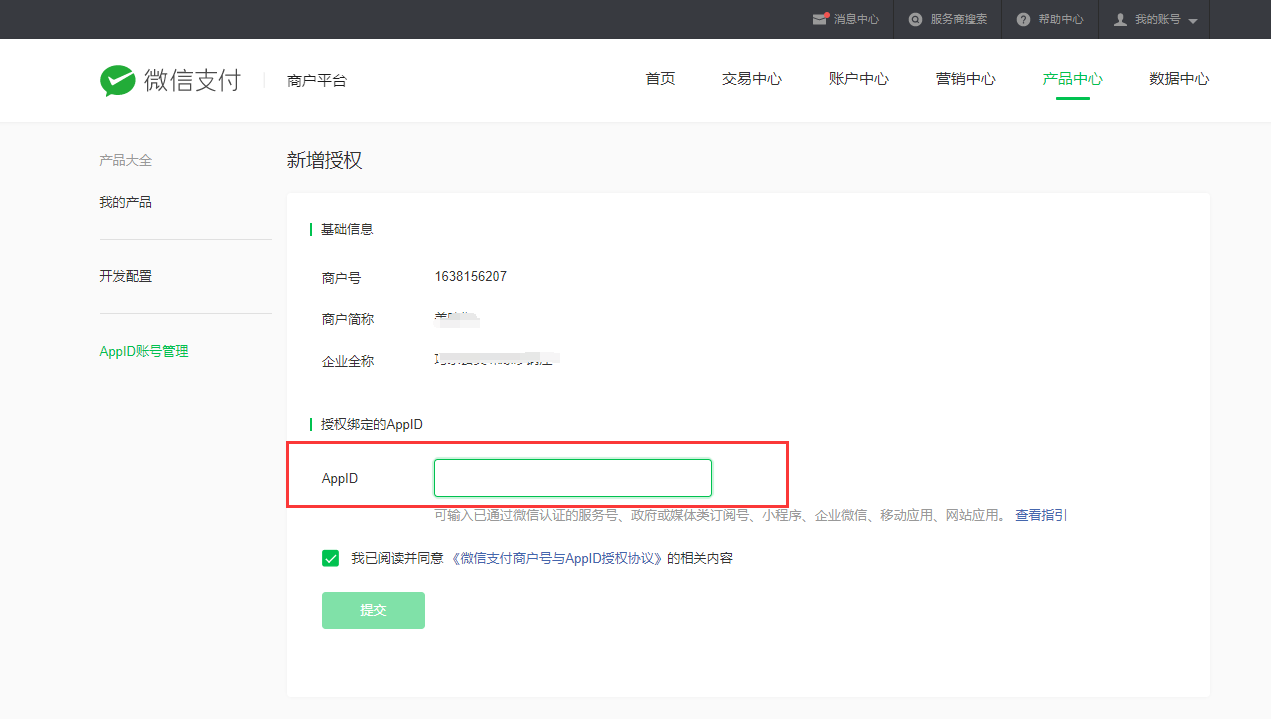Click the 新增授权 page heading

pos(324,159)
